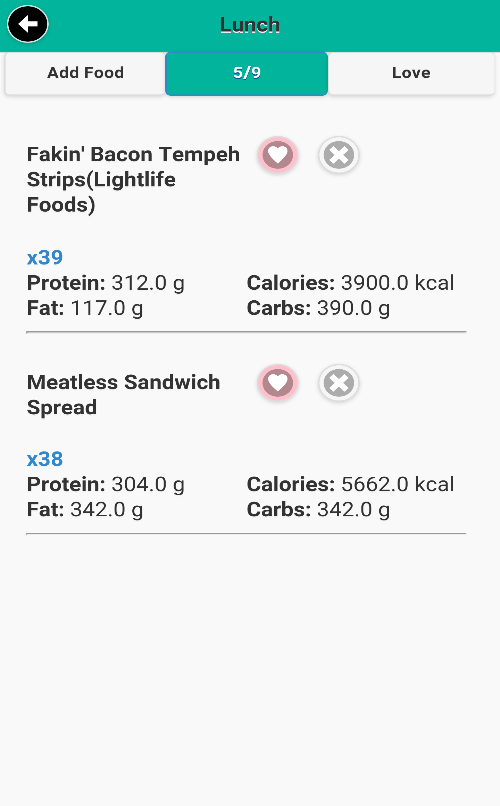Image resolution: width=500 pixels, height=806 pixels.
Task: Go back using the arrow icon
Action: pyautogui.click(x=27, y=24)
